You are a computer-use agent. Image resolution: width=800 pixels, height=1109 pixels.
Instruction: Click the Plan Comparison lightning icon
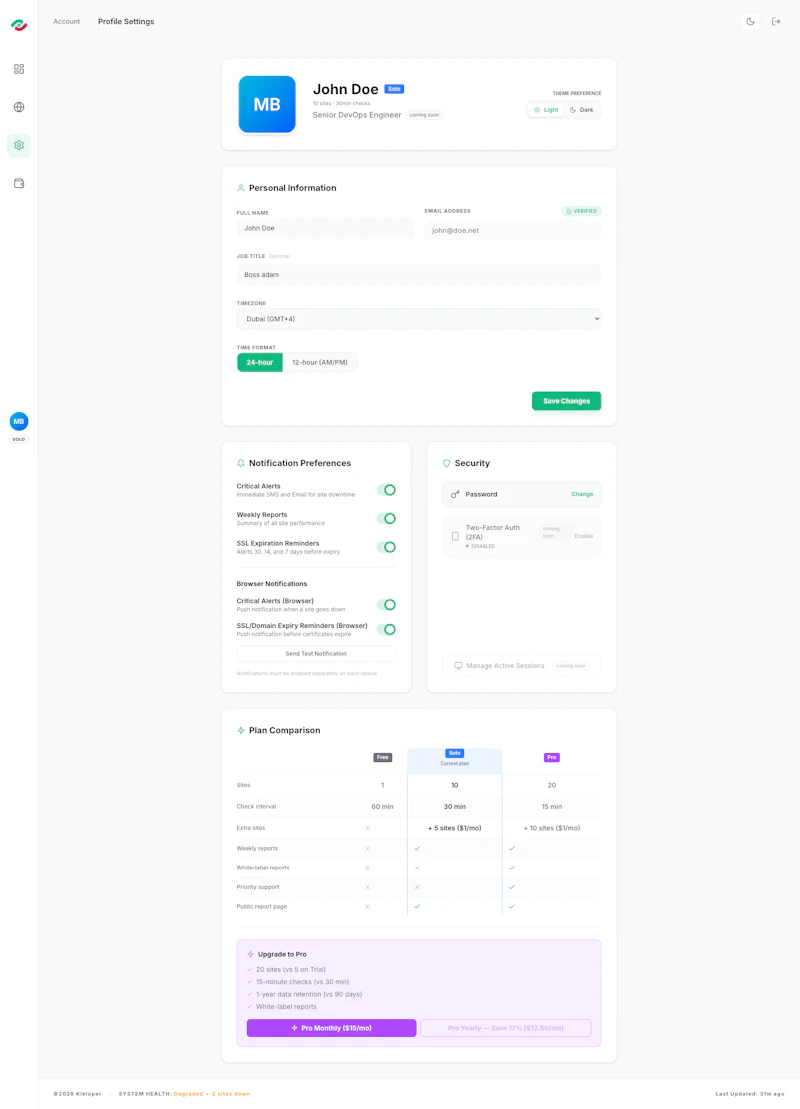point(240,731)
